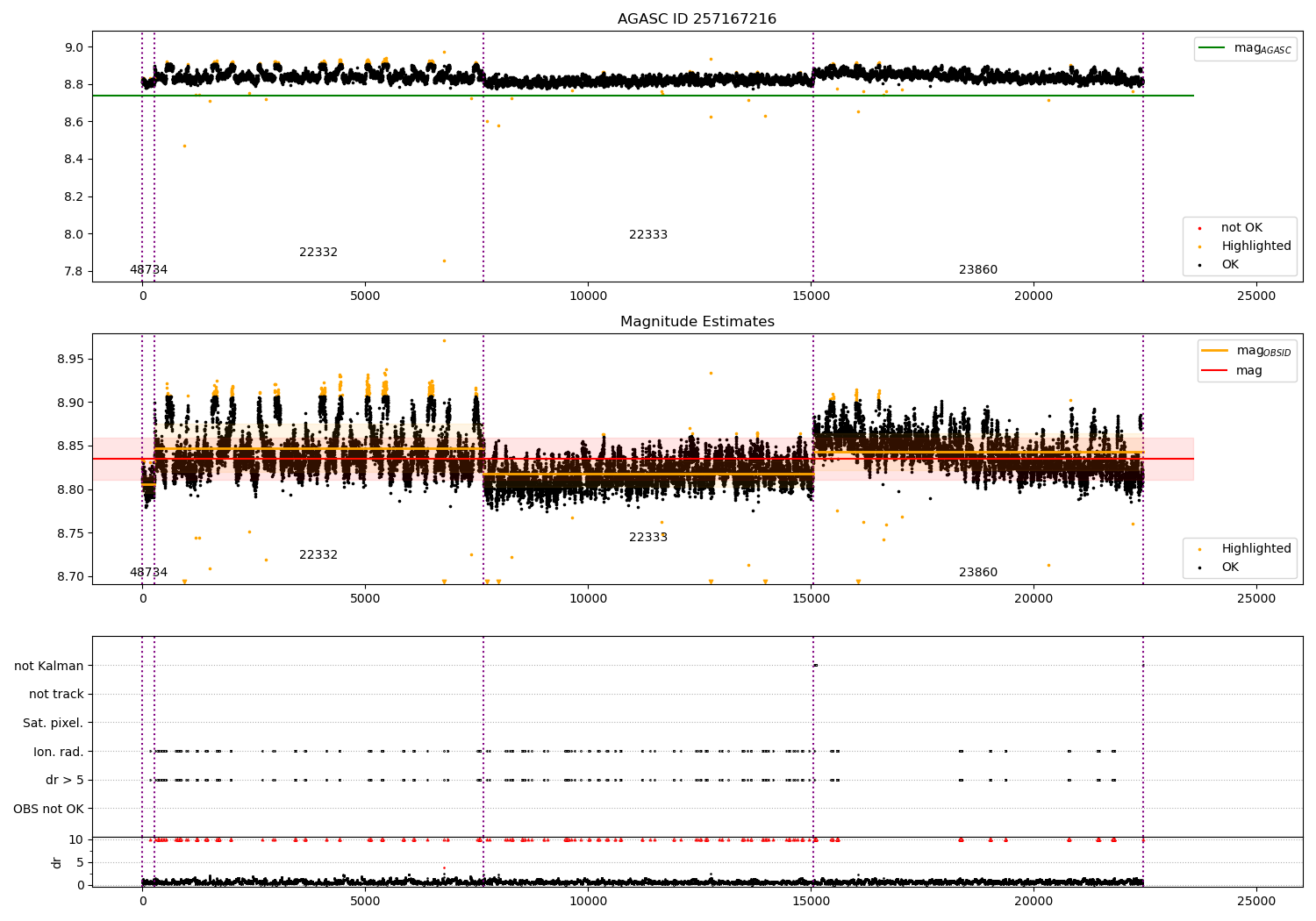Select red 'mag' entry in middle legend
Viewport: 1316px width, 921px height.
(x=1249, y=370)
